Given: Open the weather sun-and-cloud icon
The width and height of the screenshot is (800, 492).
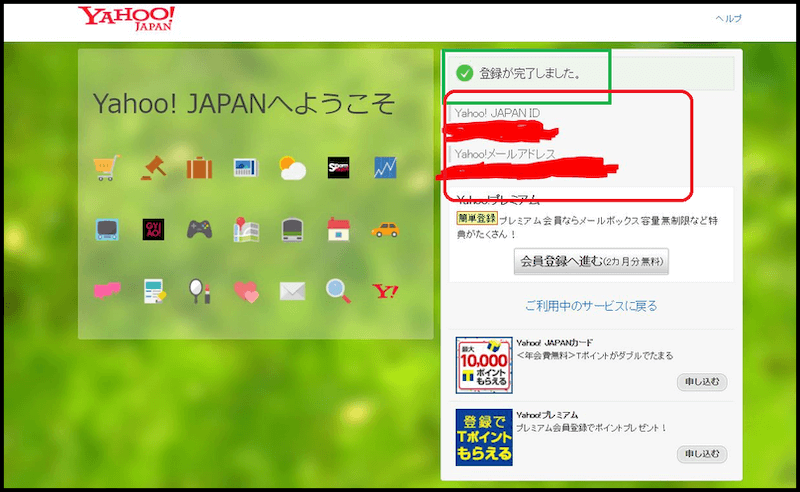Looking at the screenshot, I should point(292,168).
